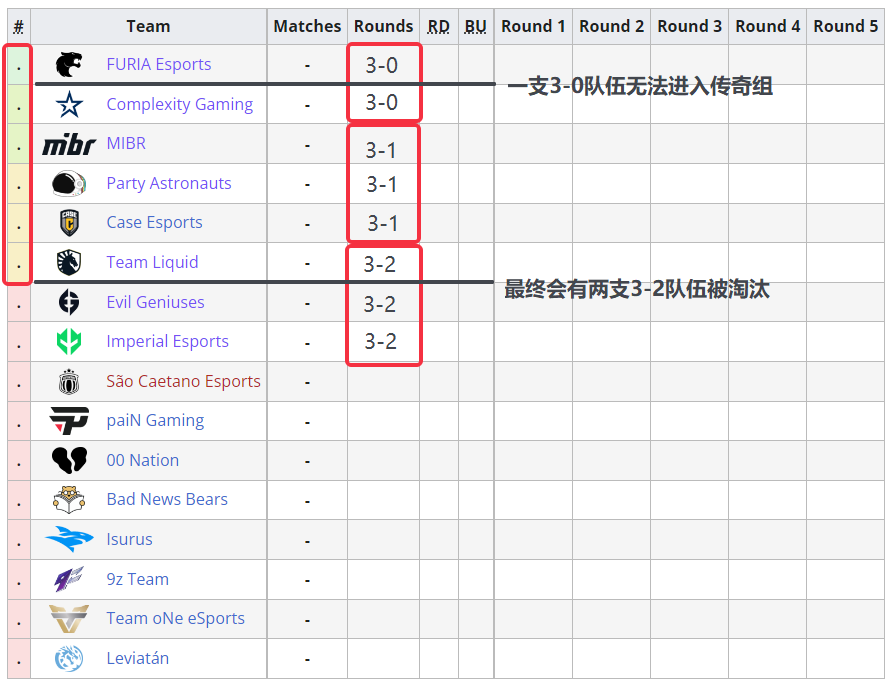Screen dimensions: 887x684
Task: Open the Imperial Esports link
Action: [167, 342]
